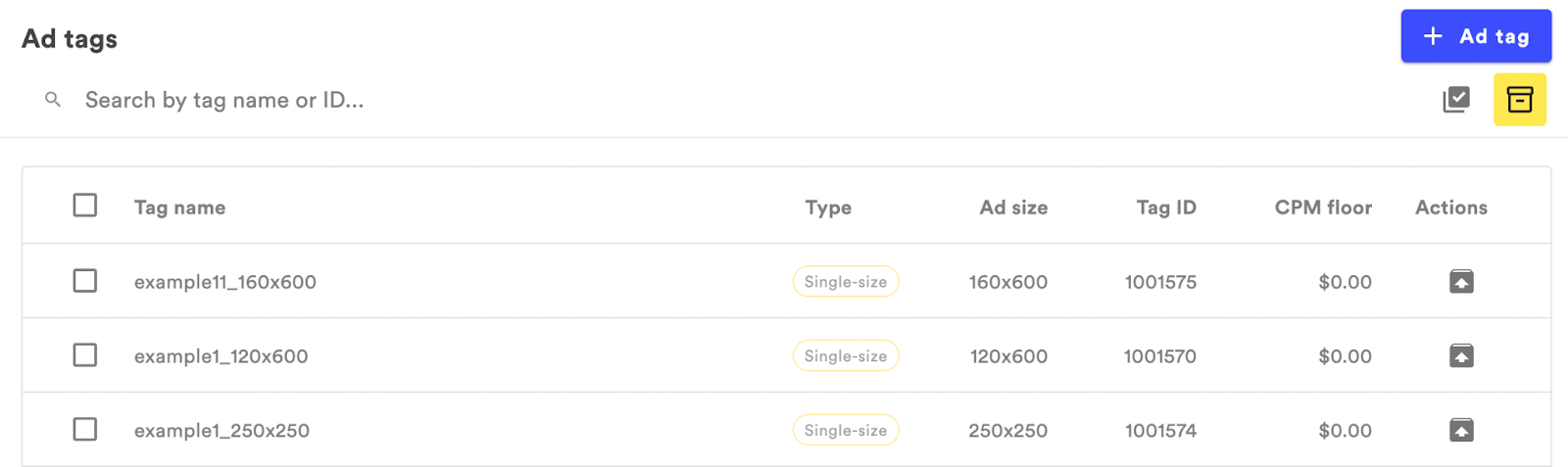The height and width of the screenshot is (467, 1568).
Task: Sort by the Tag ID column header
Action: pos(1166,208)
